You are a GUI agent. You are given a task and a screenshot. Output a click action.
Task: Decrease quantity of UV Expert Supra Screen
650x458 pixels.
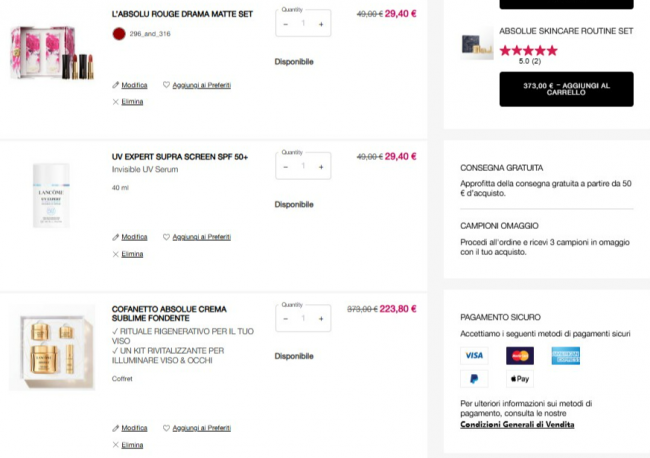285,167
